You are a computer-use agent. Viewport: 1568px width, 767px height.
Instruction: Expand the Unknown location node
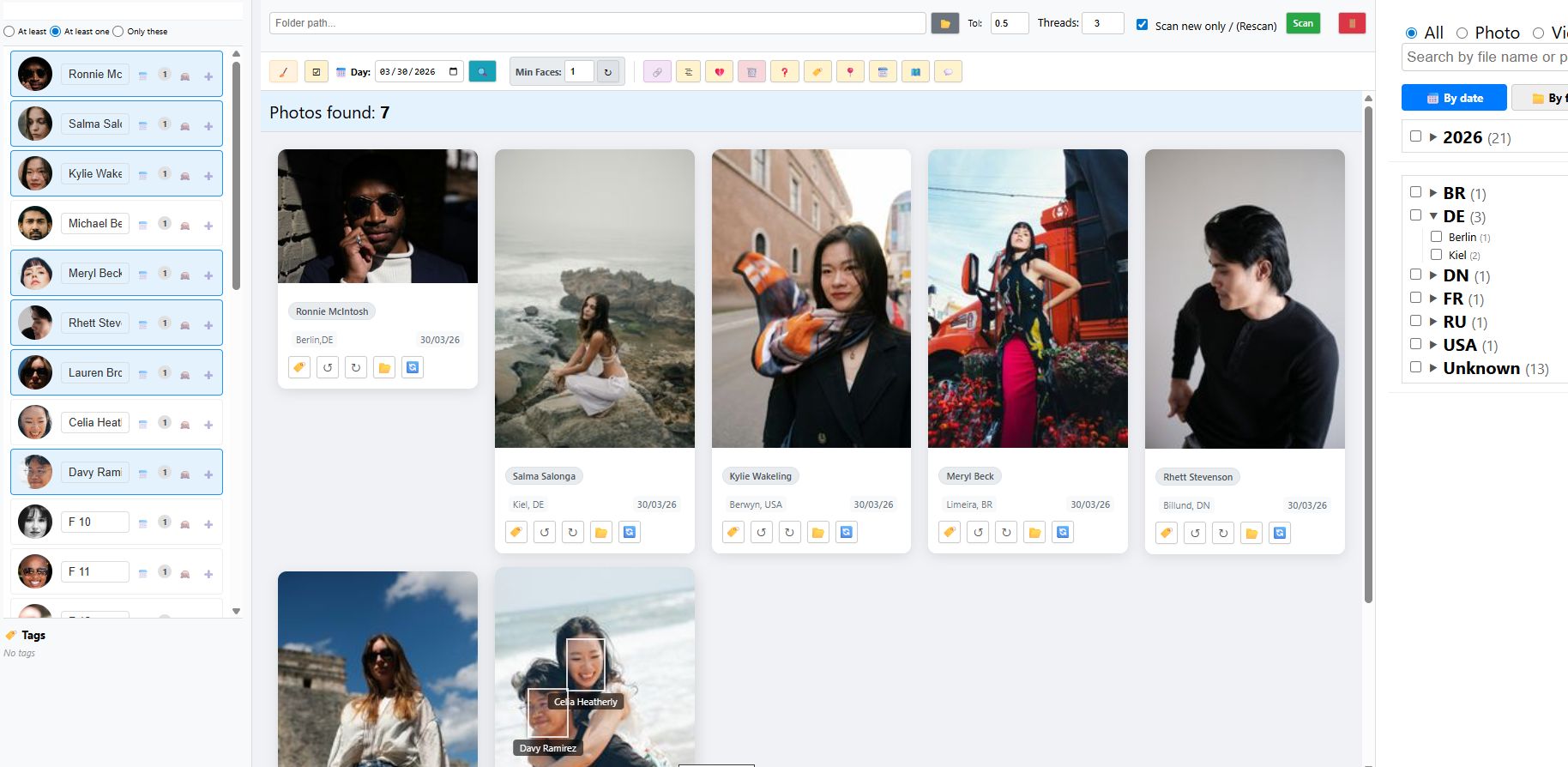(1433, 367)
